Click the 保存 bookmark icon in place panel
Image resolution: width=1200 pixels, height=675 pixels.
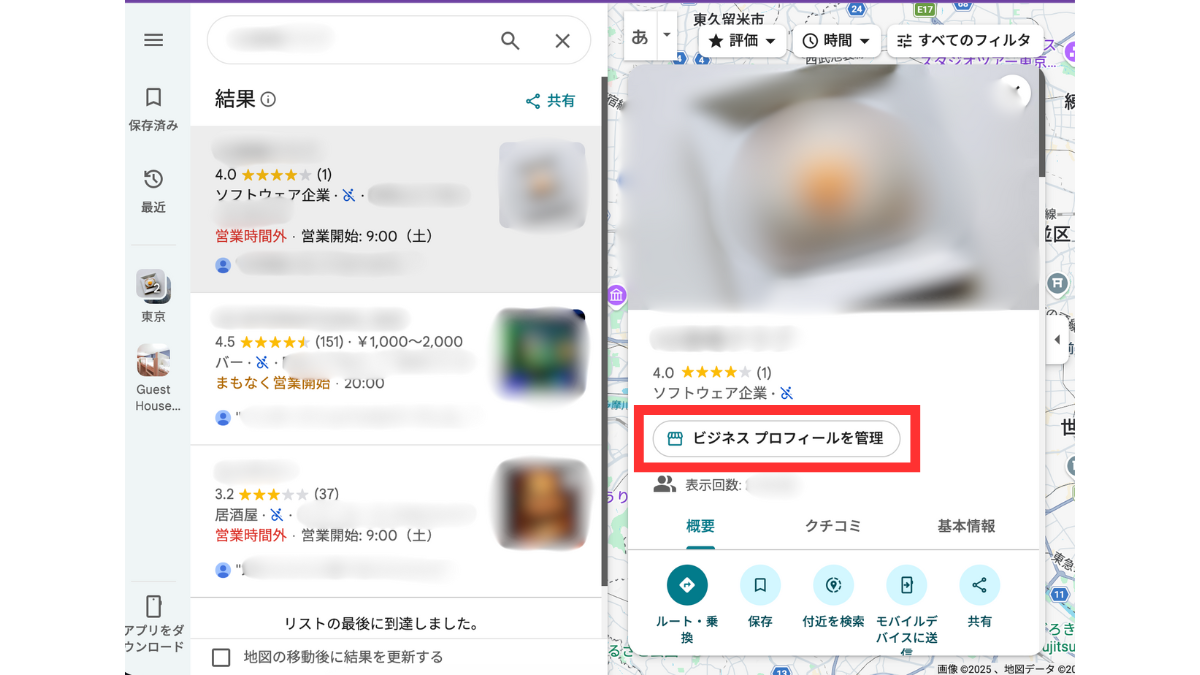pos(760,585)
